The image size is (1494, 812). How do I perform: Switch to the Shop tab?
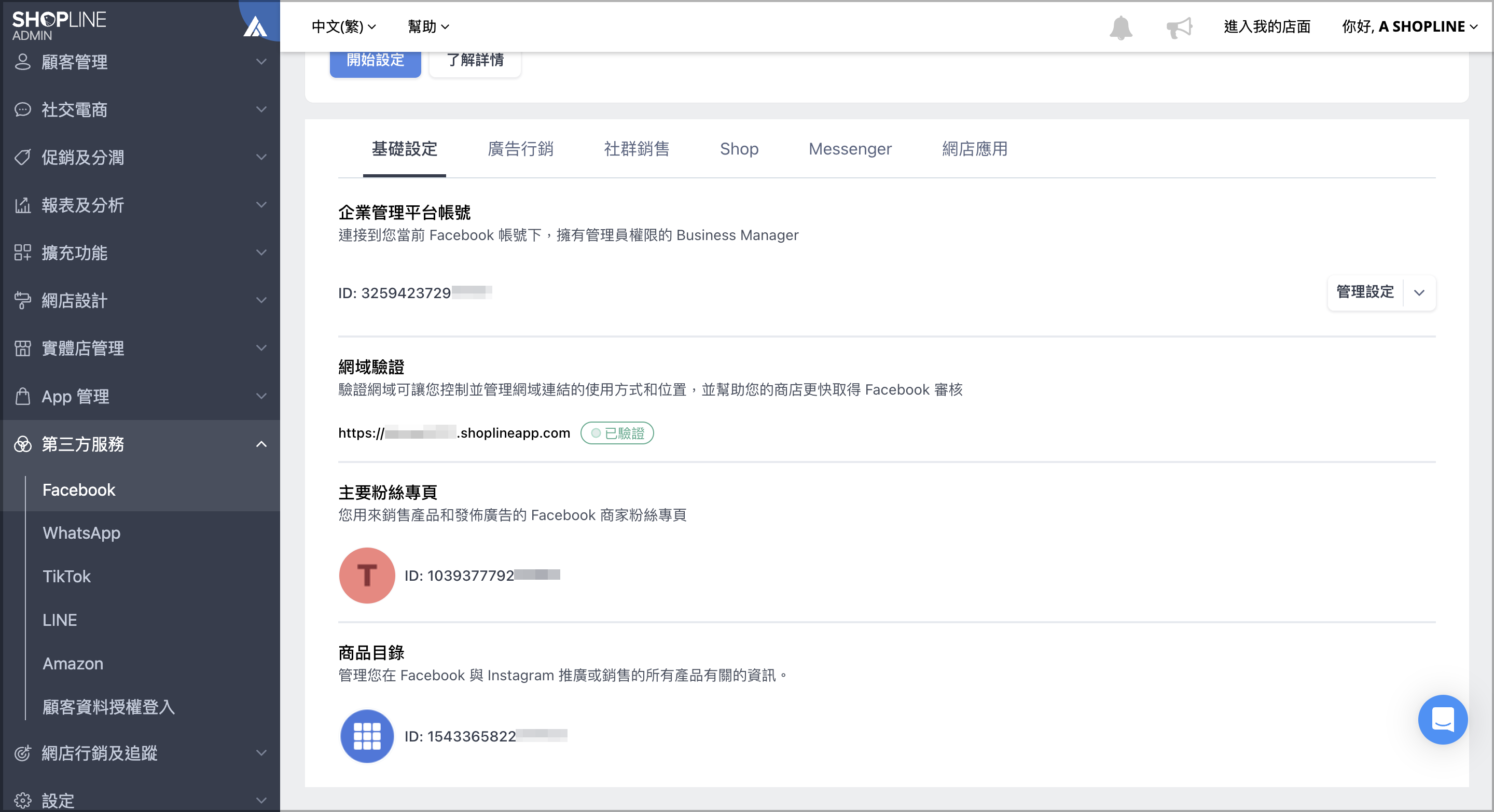pos(739,149)
